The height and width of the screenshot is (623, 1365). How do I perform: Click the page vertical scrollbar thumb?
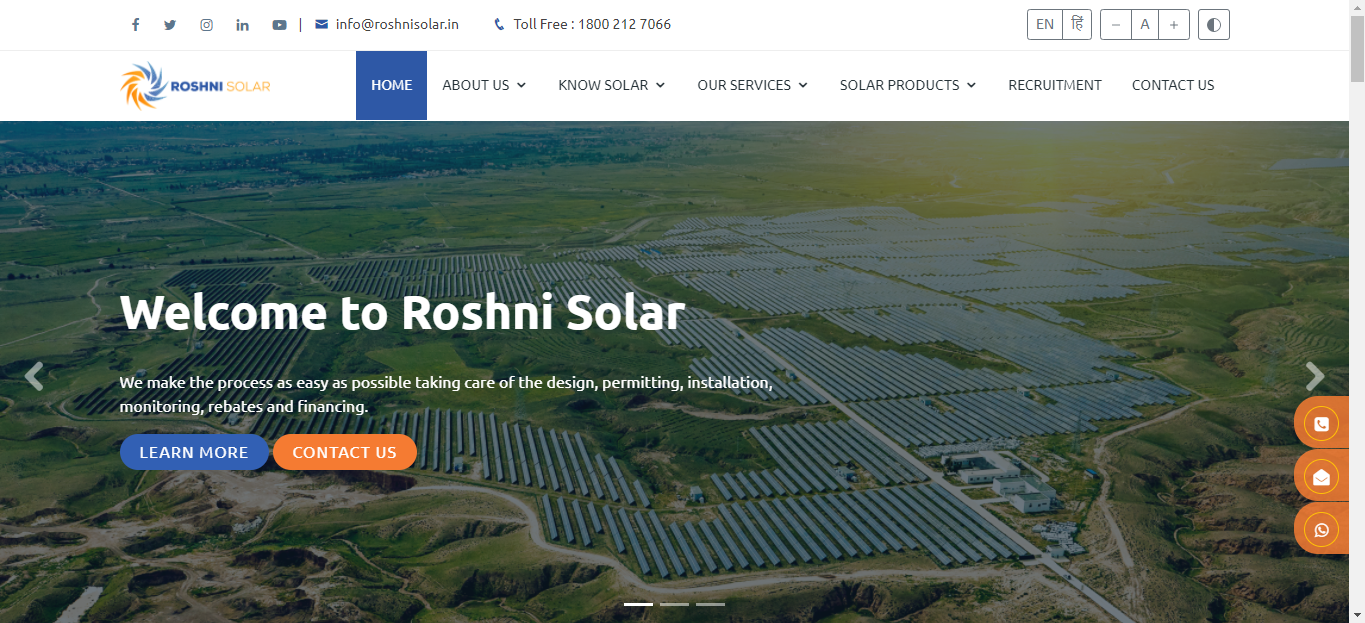(x=1357, y=50)
